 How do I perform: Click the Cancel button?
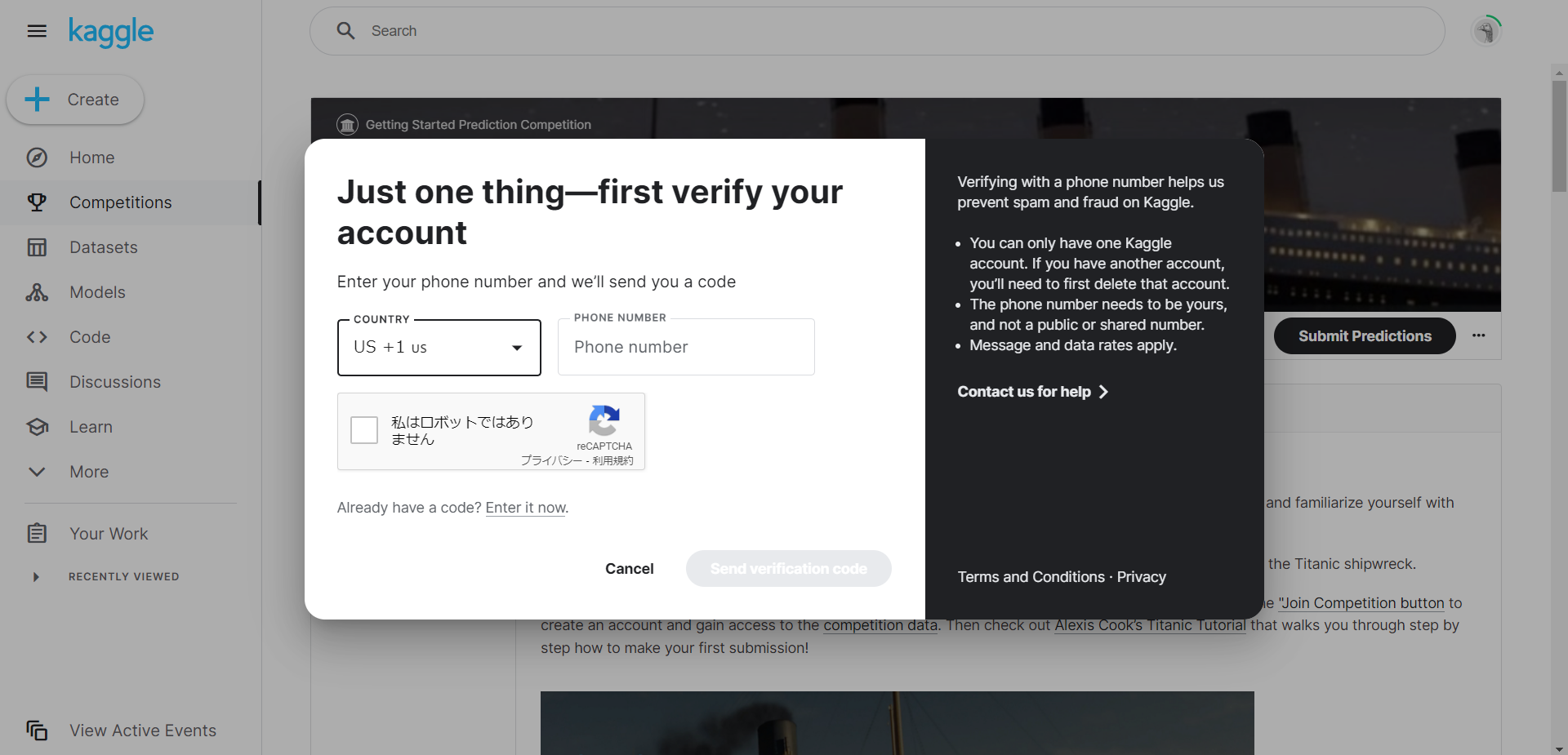629,569
